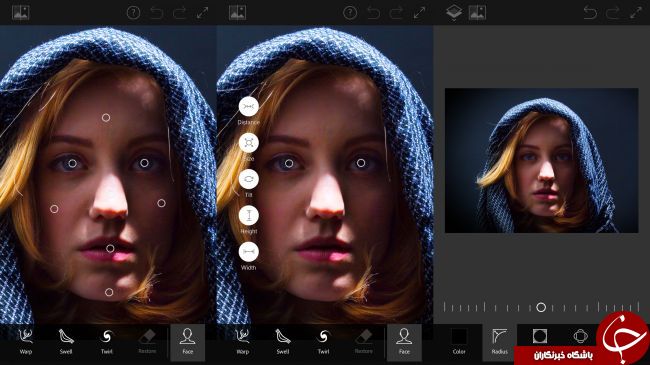Open the layers icon in the right screen

[454, 12]
